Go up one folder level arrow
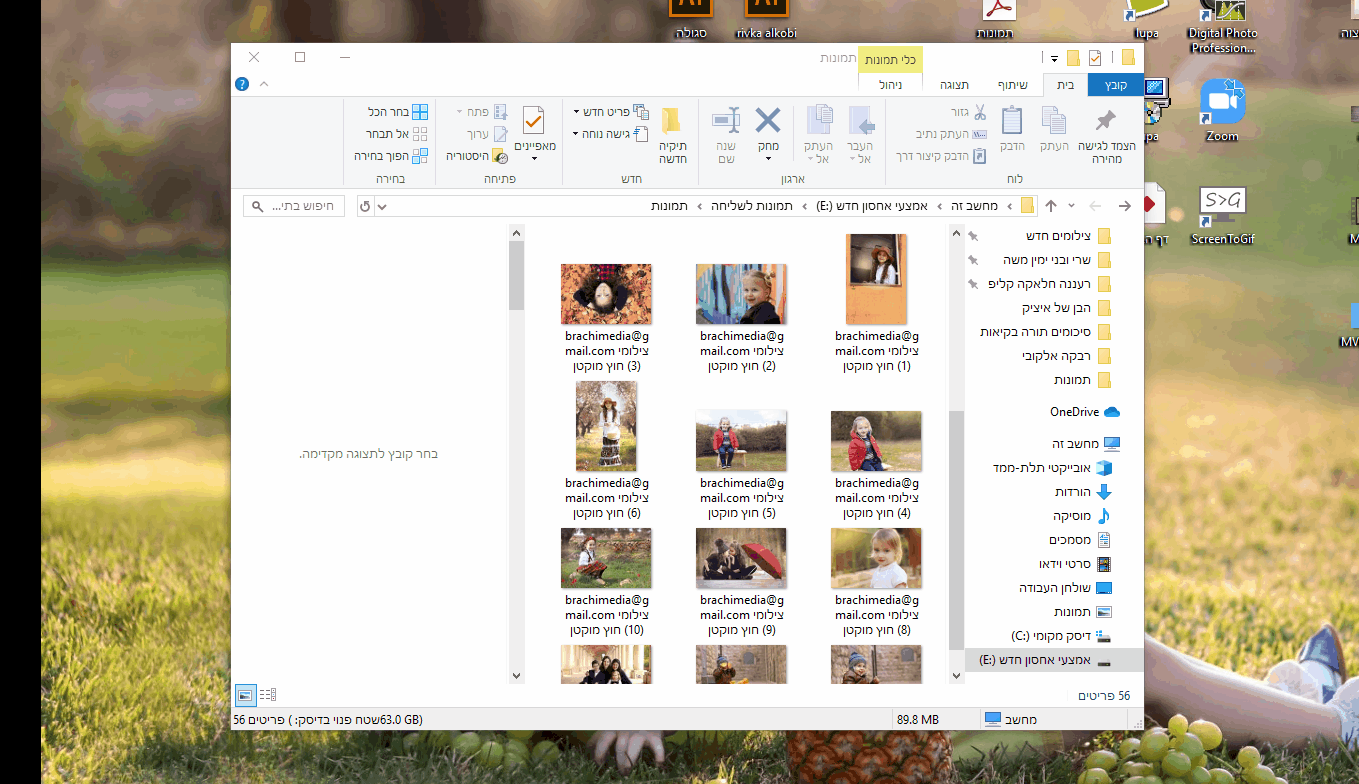 [1051, 206]
